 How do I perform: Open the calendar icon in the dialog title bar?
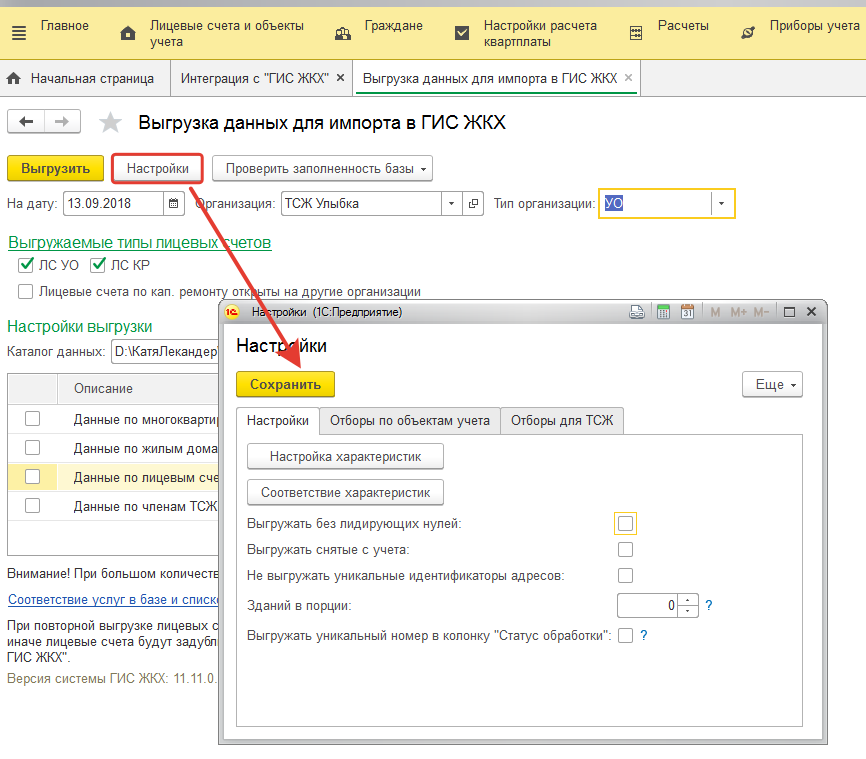pos(687,312)
